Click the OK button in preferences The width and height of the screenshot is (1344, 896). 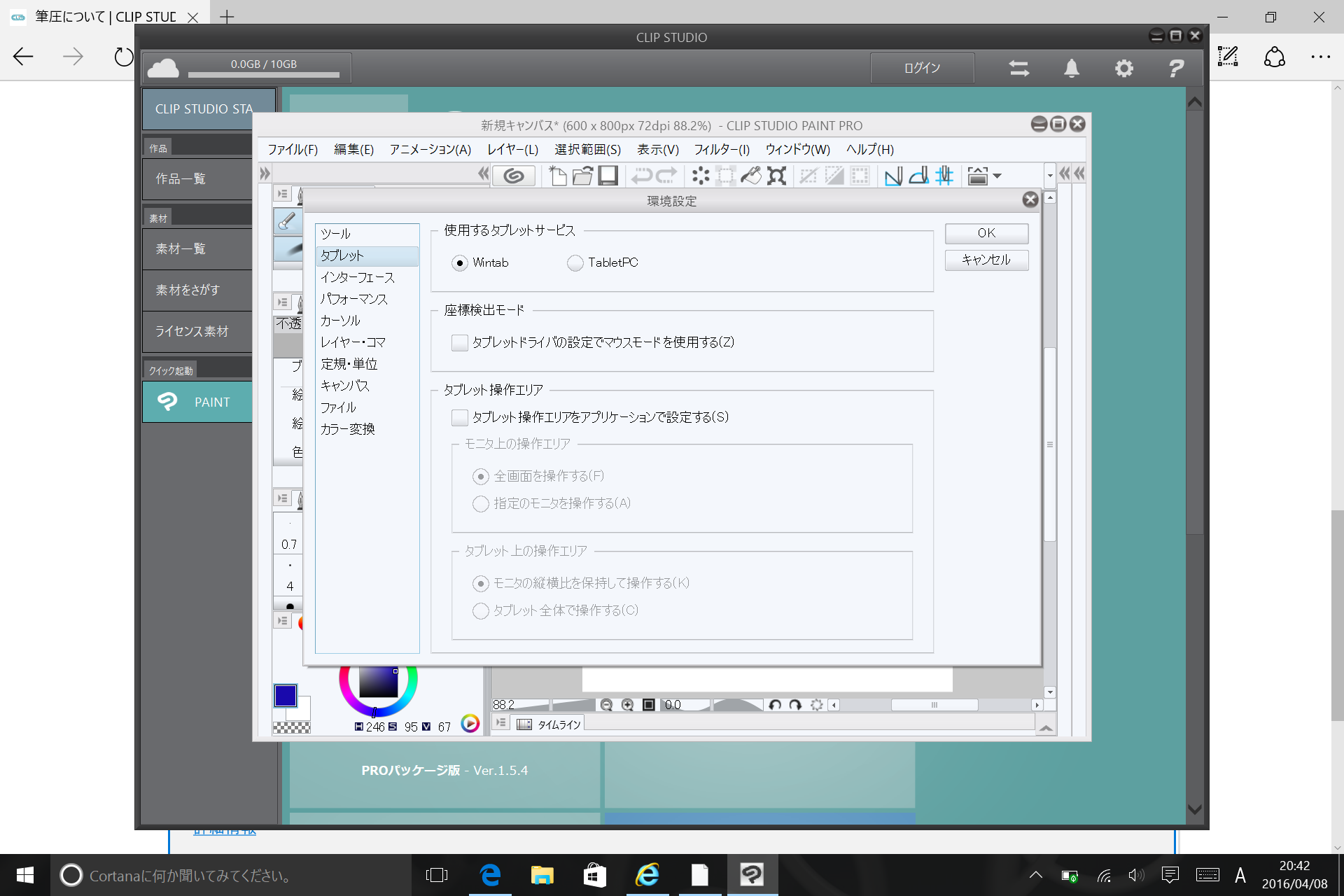[986, 233]
